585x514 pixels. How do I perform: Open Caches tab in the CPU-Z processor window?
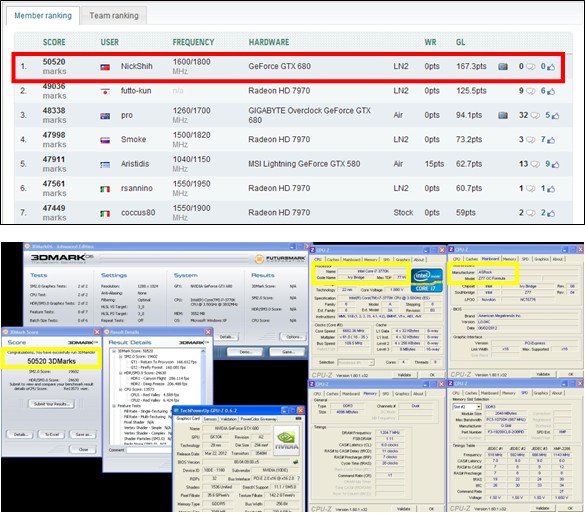[x=332, y=259]
